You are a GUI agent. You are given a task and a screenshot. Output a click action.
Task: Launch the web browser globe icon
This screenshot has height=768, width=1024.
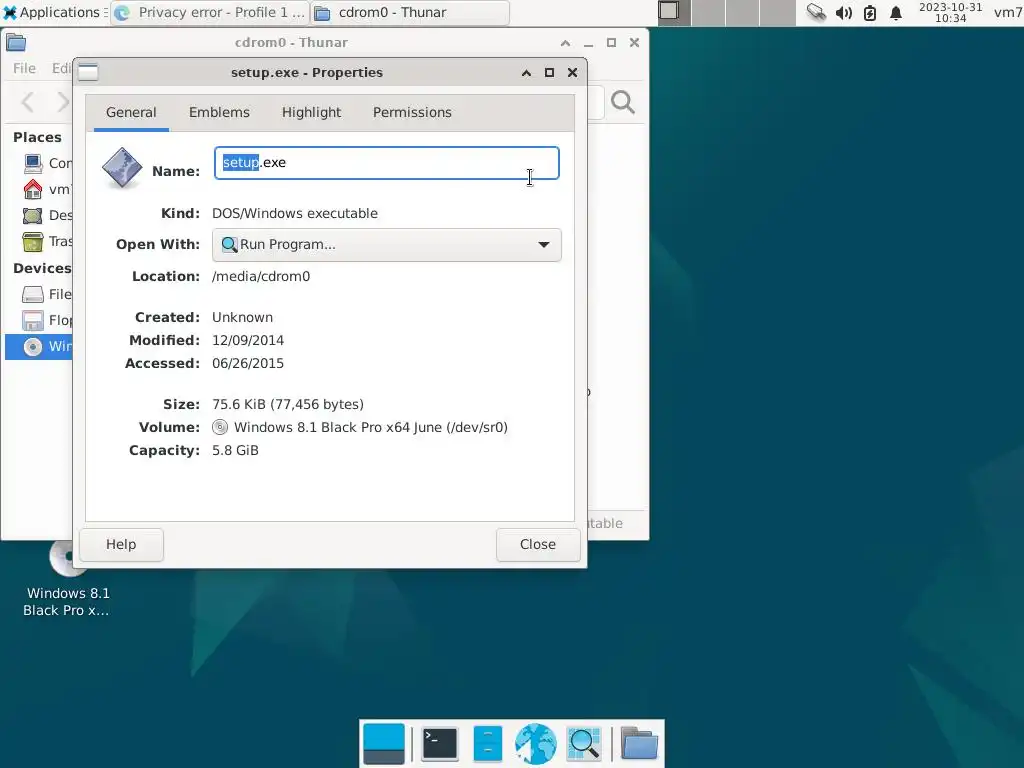[536, 744]
